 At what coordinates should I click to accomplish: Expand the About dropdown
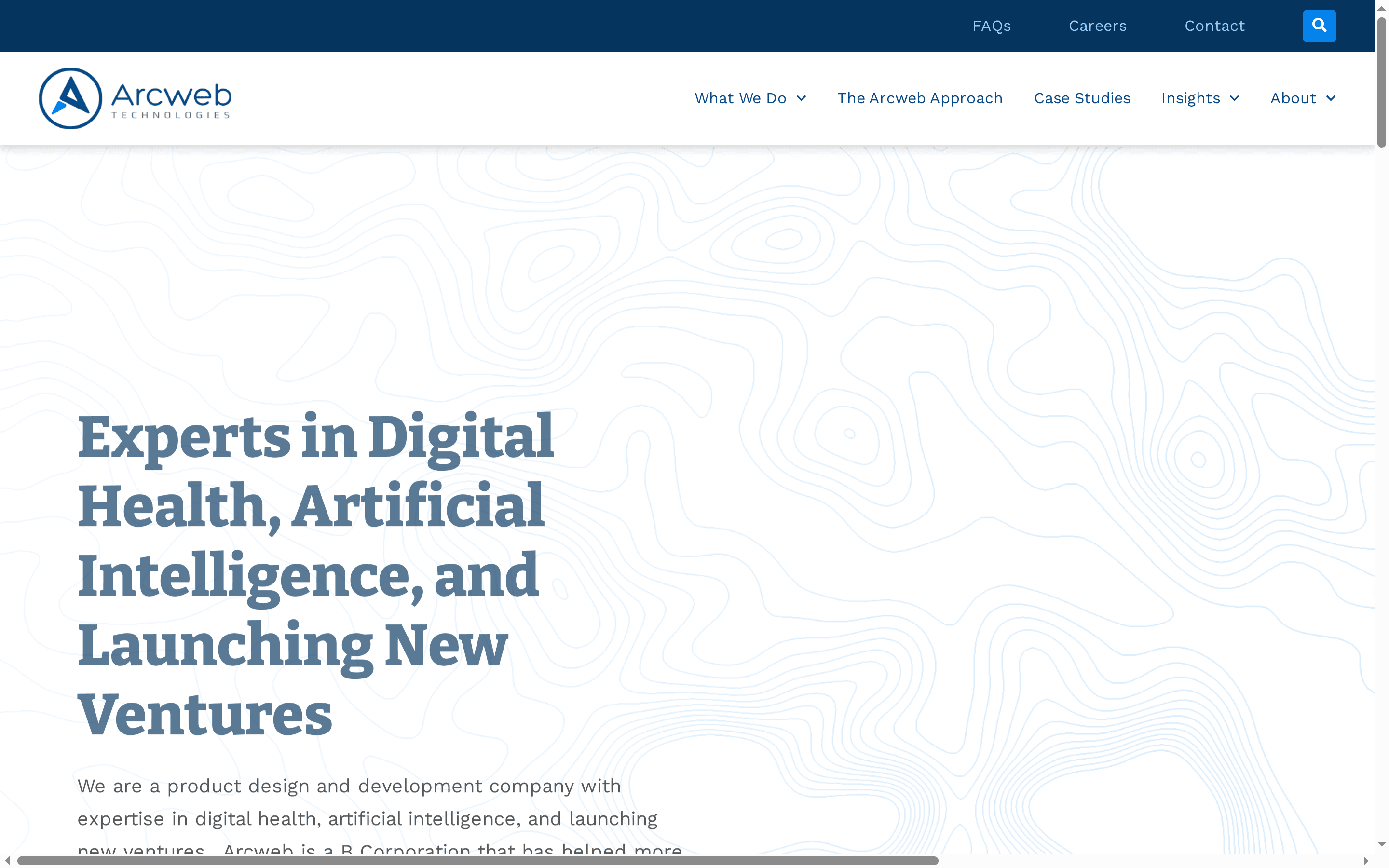pyautogui.click(x=1294, y=97)
